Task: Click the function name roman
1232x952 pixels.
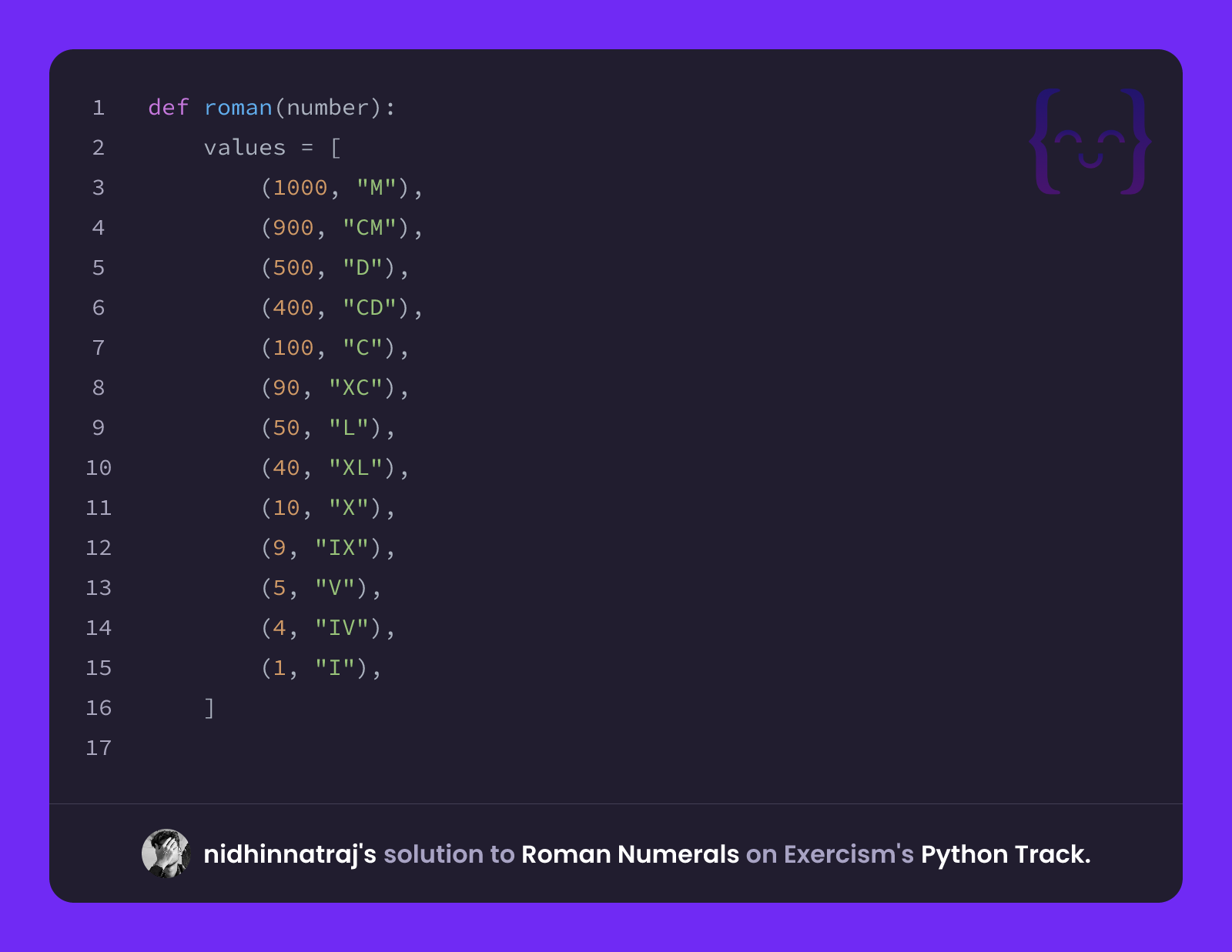Action: pos(238,108)
